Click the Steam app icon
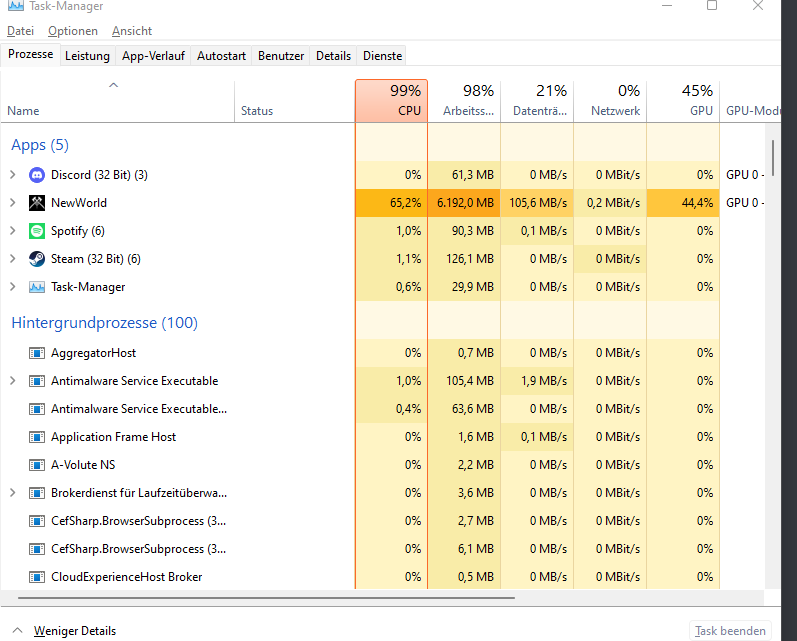 tap(37, 259)
